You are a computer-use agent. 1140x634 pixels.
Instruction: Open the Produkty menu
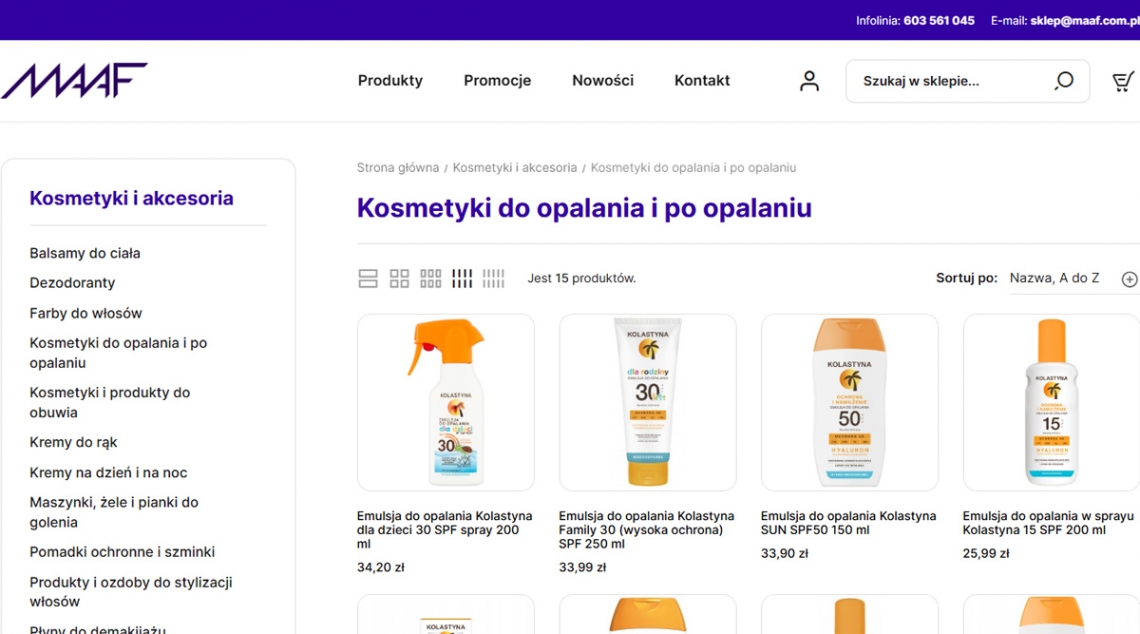point(390,81)
